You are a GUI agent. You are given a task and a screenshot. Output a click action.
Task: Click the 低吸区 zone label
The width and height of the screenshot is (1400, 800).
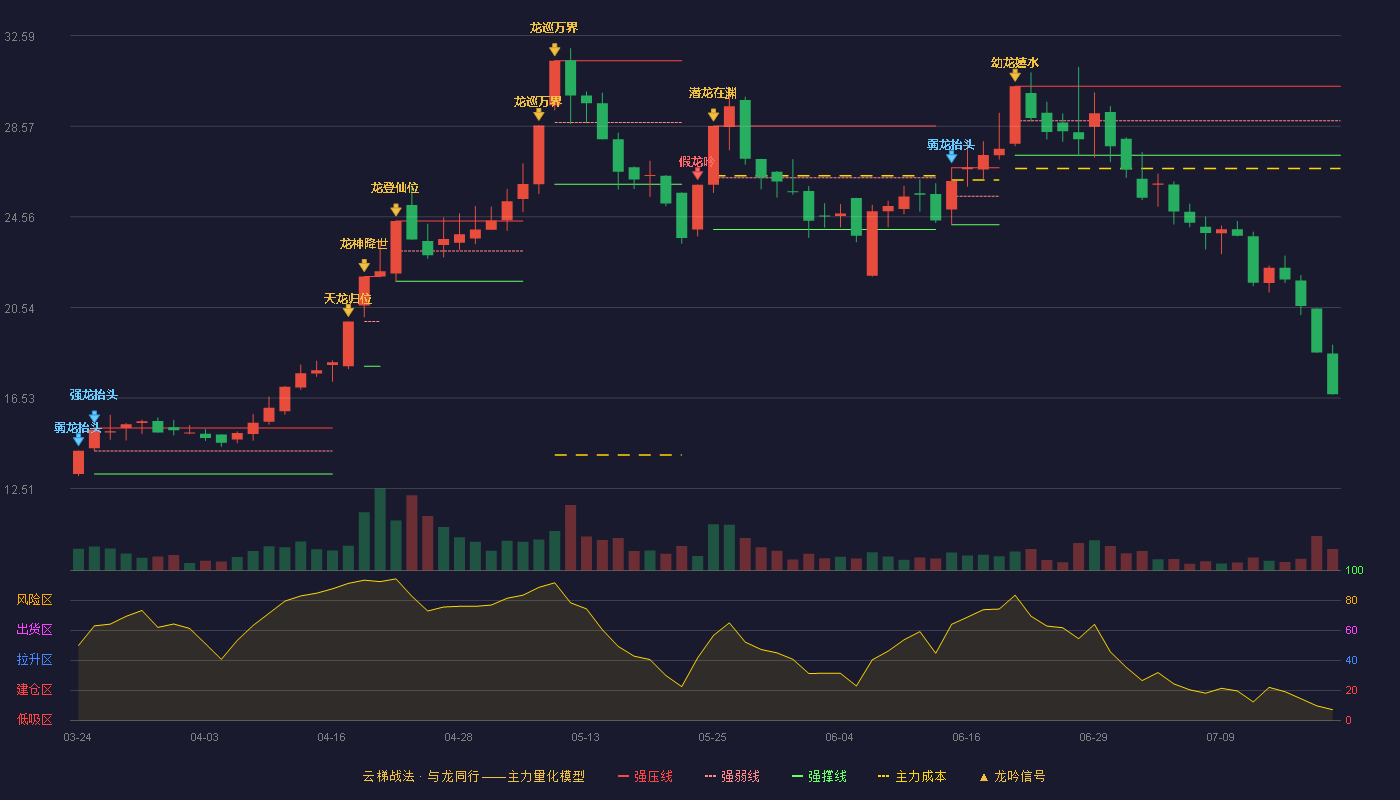(35, 720)
